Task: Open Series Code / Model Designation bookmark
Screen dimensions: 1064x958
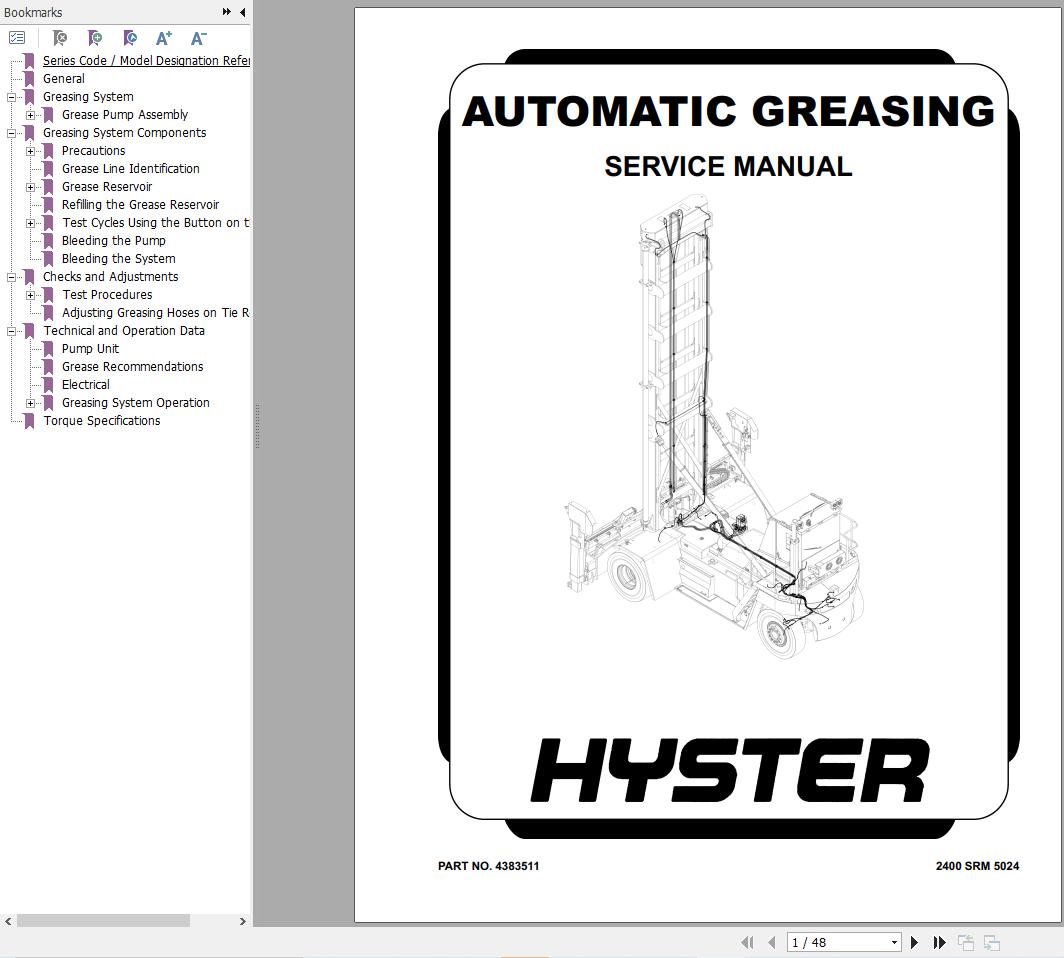Action: [146, 60]
